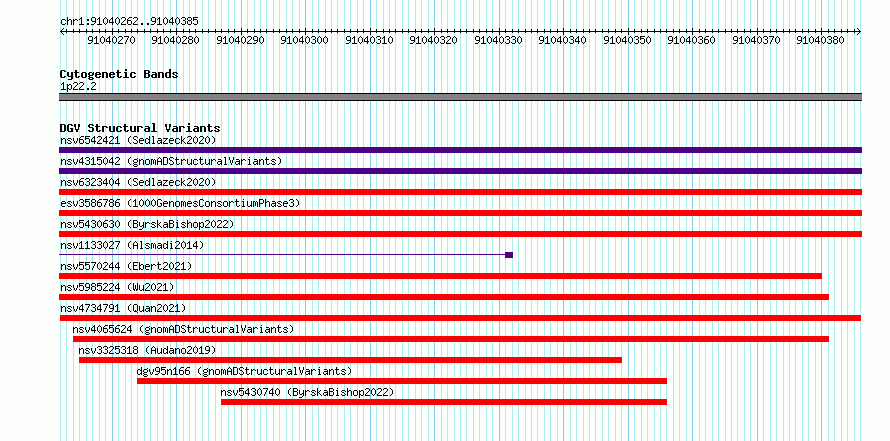Viewport: 890px width, 441px height.
Task: Open nsv3325318 (Audano2019) label
Action: pos(147,350)
